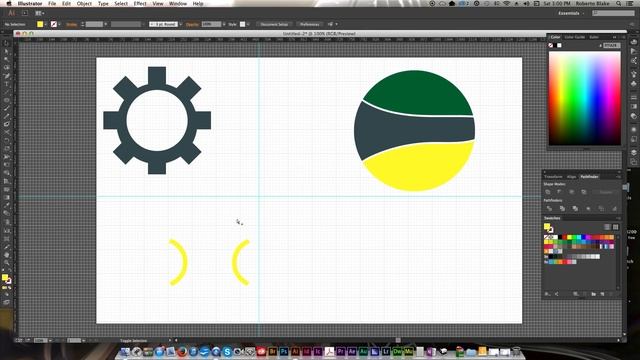
Task: Pick a color from Color panel spectrum
Action: pyautogui.click(x=584, y=98)
